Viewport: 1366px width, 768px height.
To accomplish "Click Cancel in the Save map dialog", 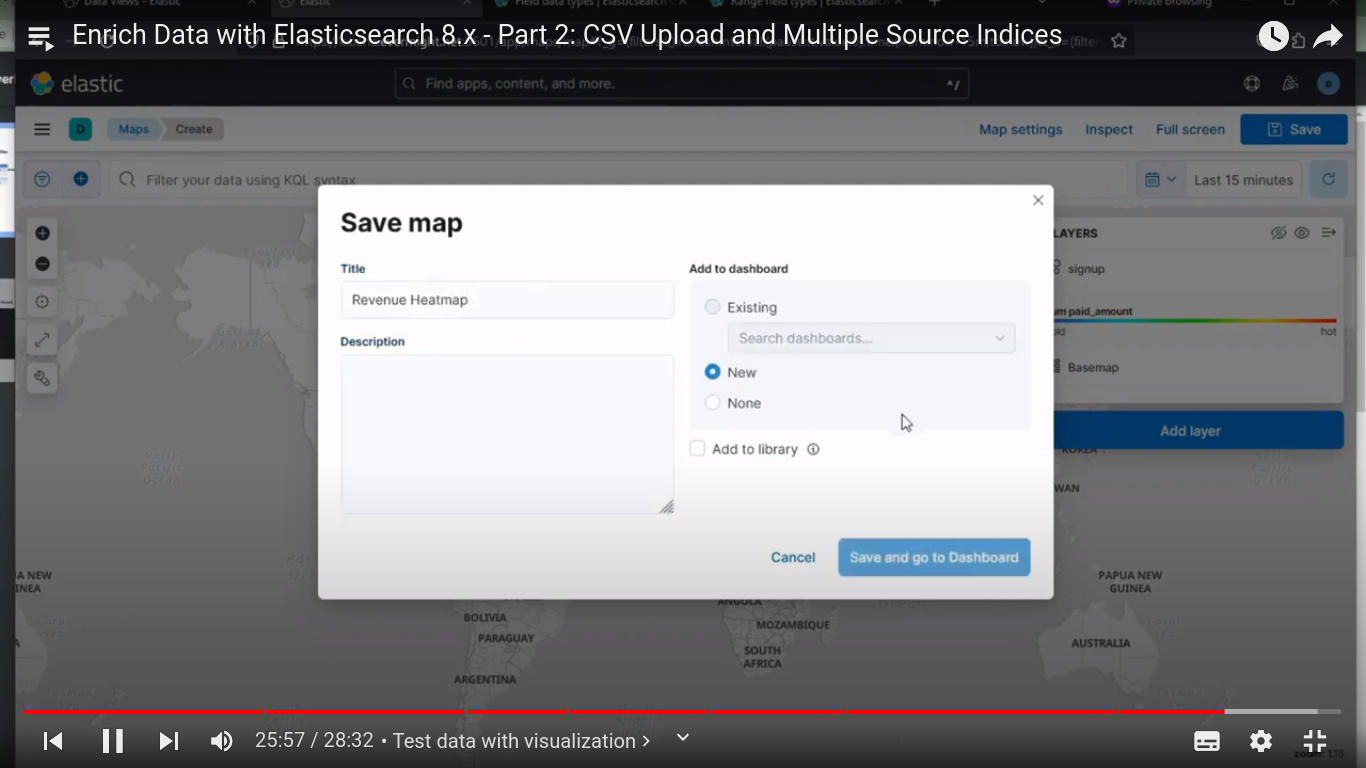I will point(793,557).
